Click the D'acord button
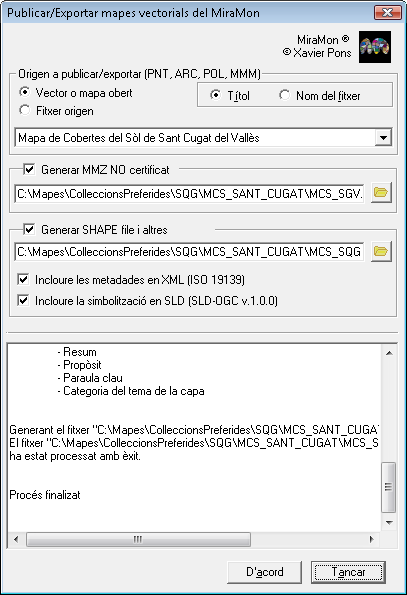Screen dimensions: 407x595 [264, 572]
